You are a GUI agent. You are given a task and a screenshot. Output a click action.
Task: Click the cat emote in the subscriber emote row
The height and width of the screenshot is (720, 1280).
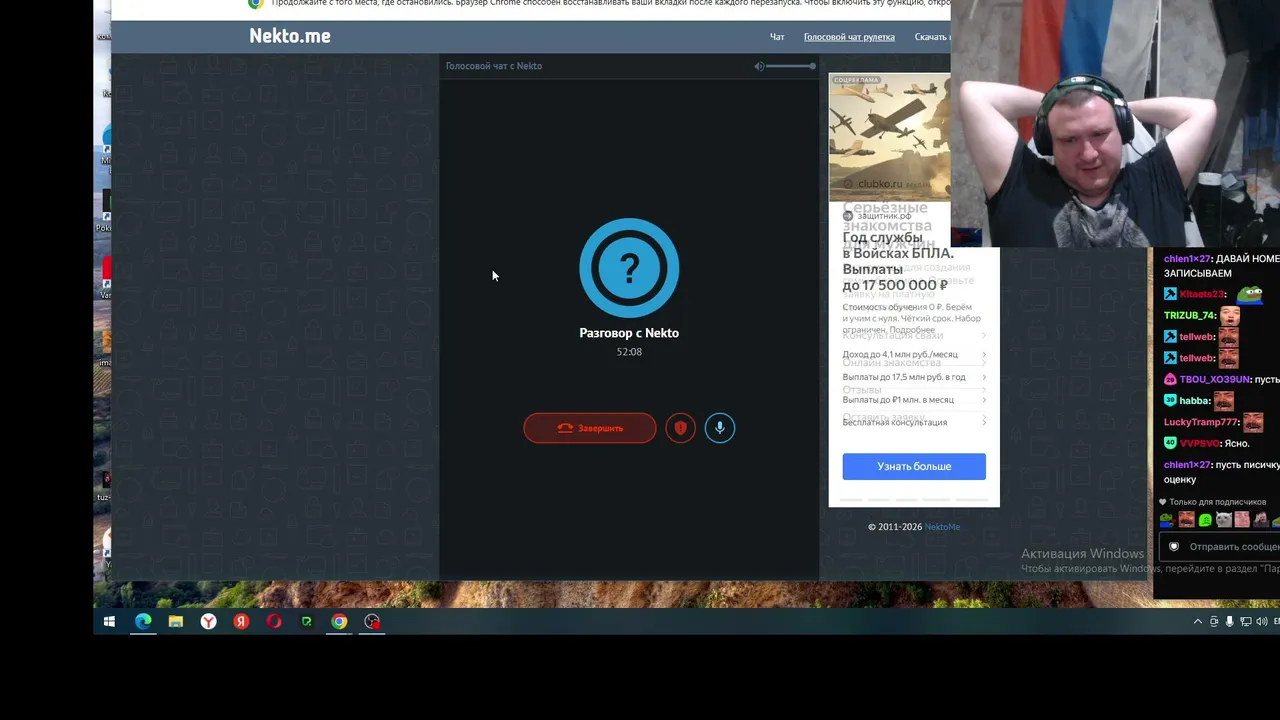coord(1223,520)
